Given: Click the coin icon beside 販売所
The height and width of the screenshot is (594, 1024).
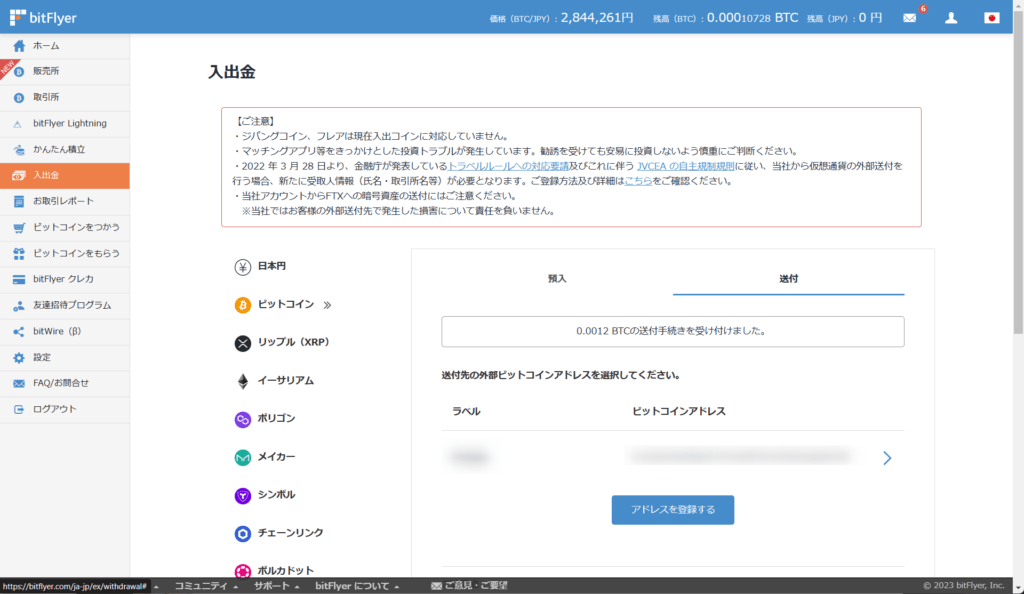Looking at the screenshot, I should coord(19,72).
